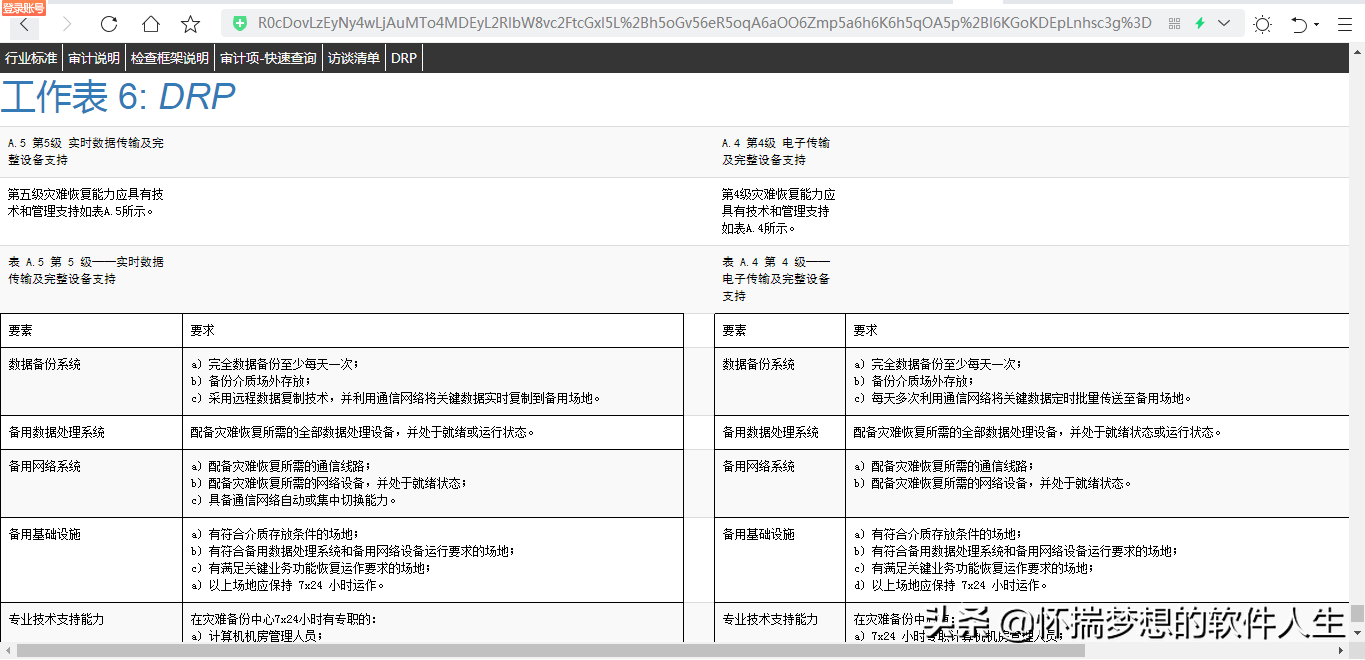Expand the address bar dropdown chevron

tap(1223, 23)
